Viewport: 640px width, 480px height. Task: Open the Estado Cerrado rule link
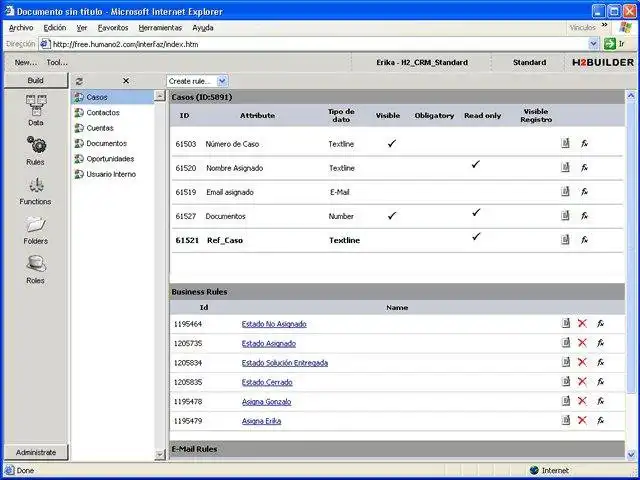266,382
